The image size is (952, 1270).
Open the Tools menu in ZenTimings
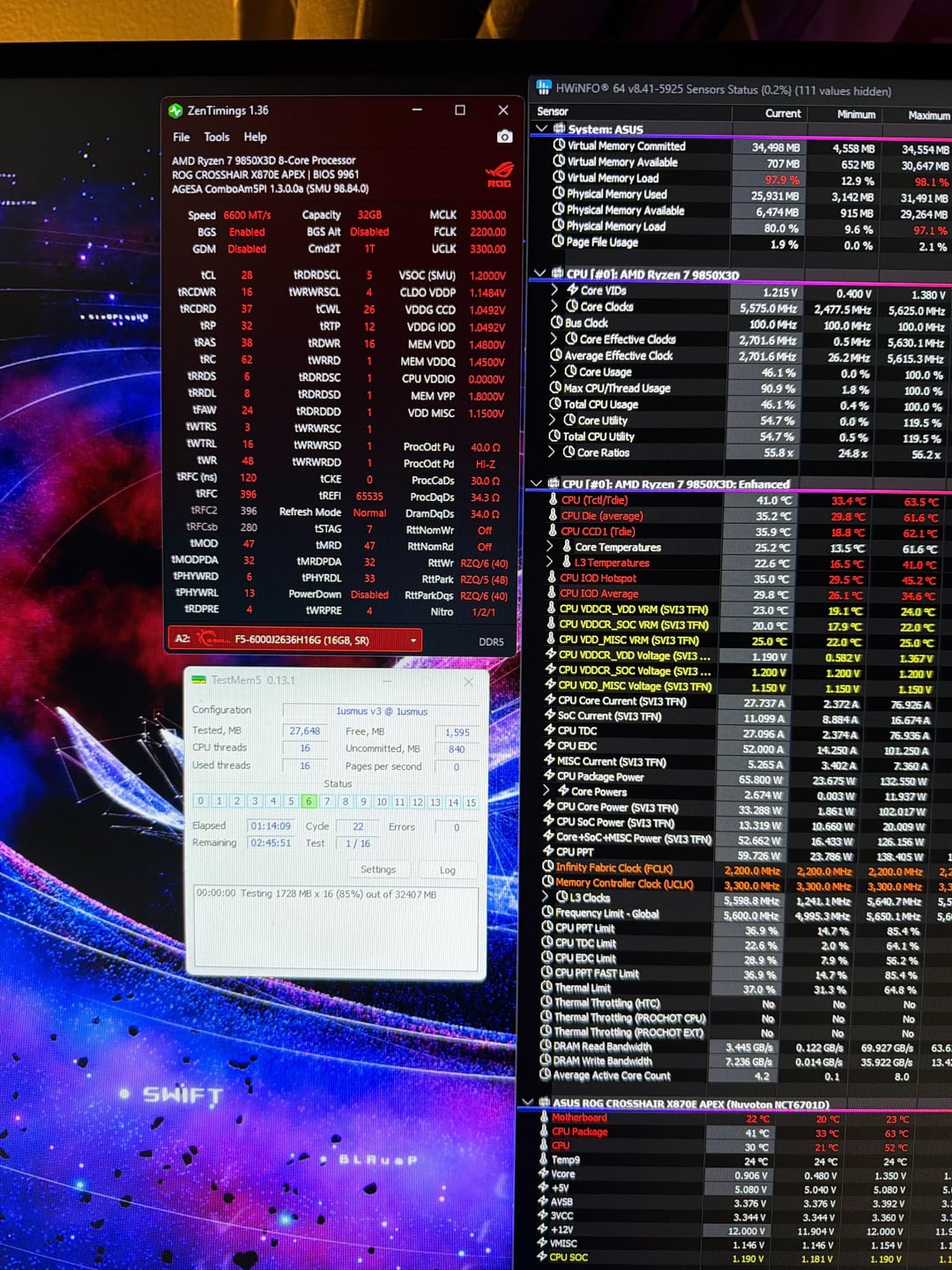[217, 137]
